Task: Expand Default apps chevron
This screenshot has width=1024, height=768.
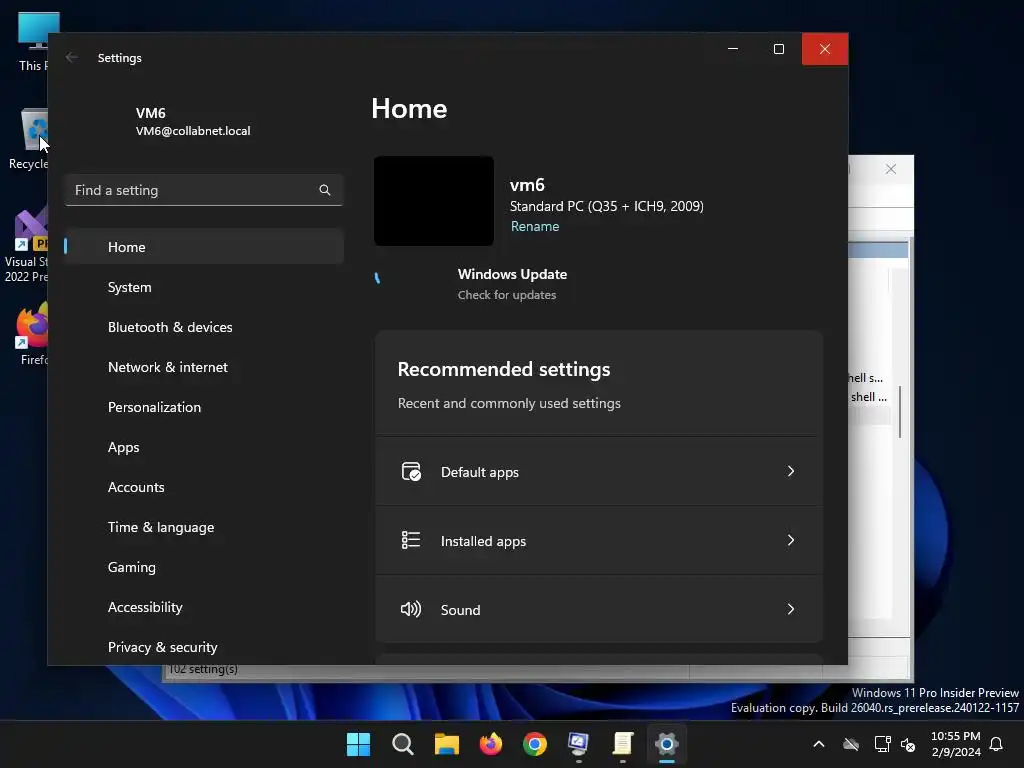Action: coord(790,471)
